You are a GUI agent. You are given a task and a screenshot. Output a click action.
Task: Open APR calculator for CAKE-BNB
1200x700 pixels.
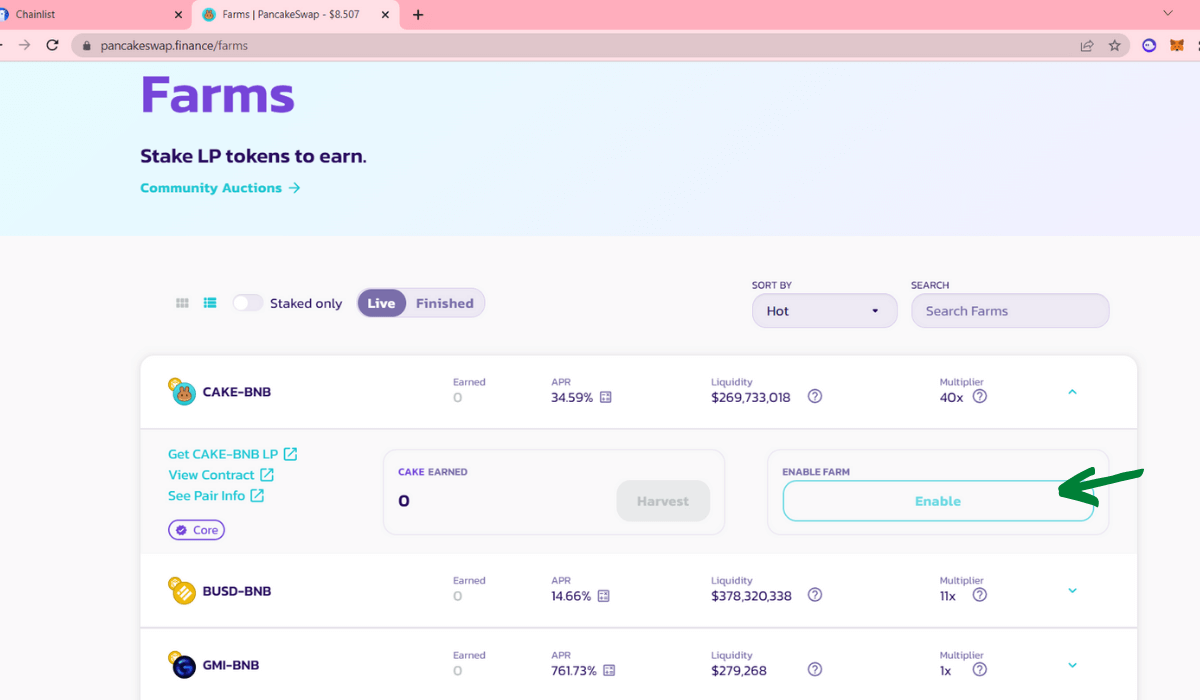pos(605,397)
